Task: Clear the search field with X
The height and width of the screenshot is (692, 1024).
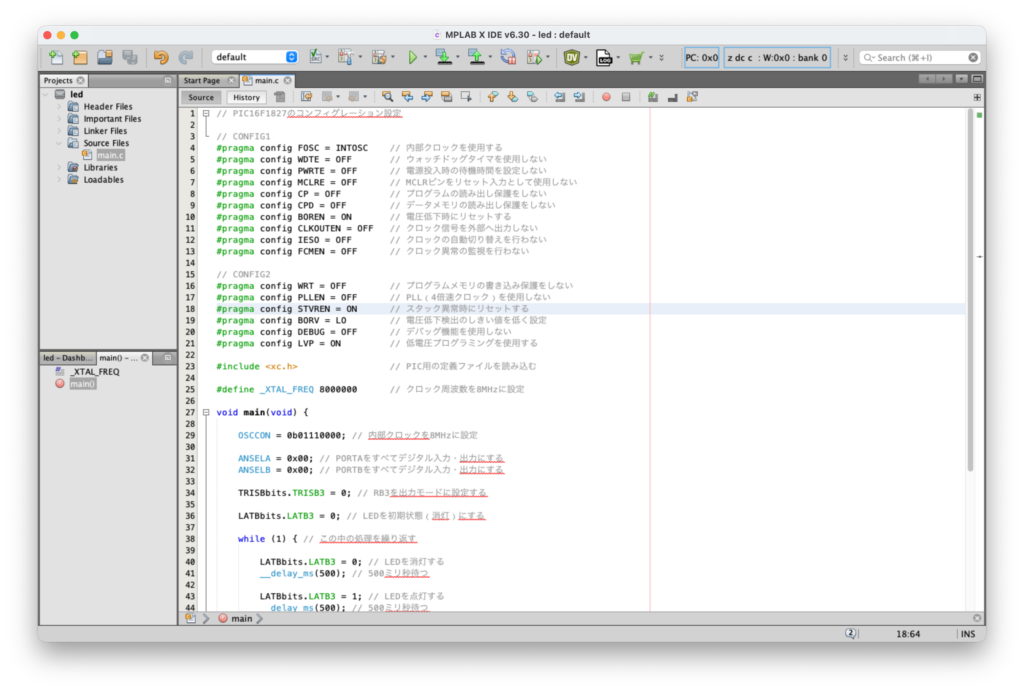Action: (973, 57)
